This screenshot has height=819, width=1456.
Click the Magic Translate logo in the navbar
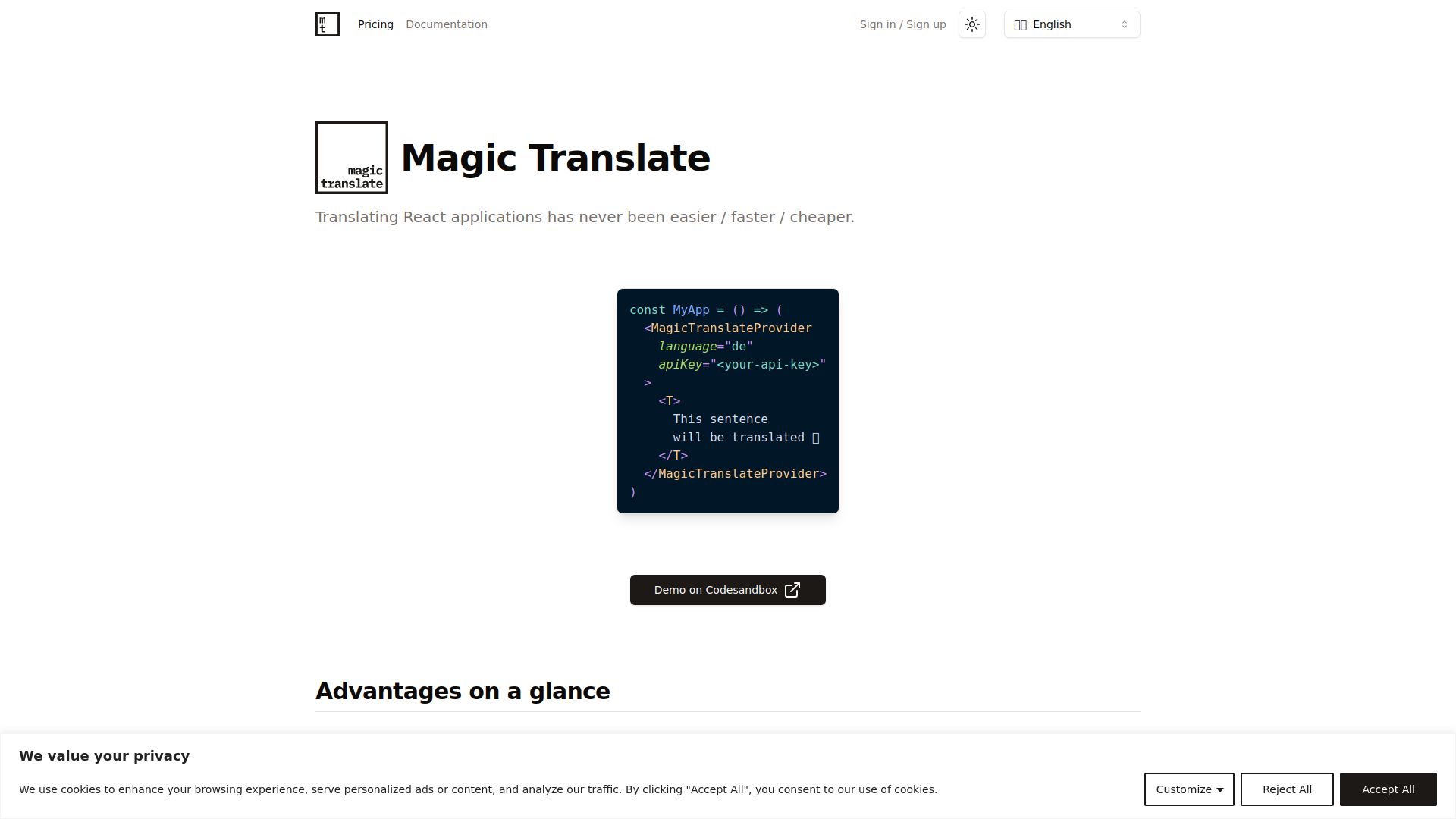[327, 24]
